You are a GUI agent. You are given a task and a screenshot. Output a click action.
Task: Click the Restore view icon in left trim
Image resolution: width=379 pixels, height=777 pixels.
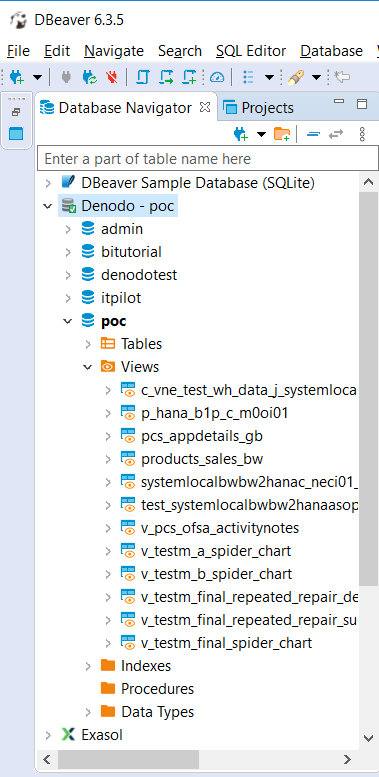(16, 112)
